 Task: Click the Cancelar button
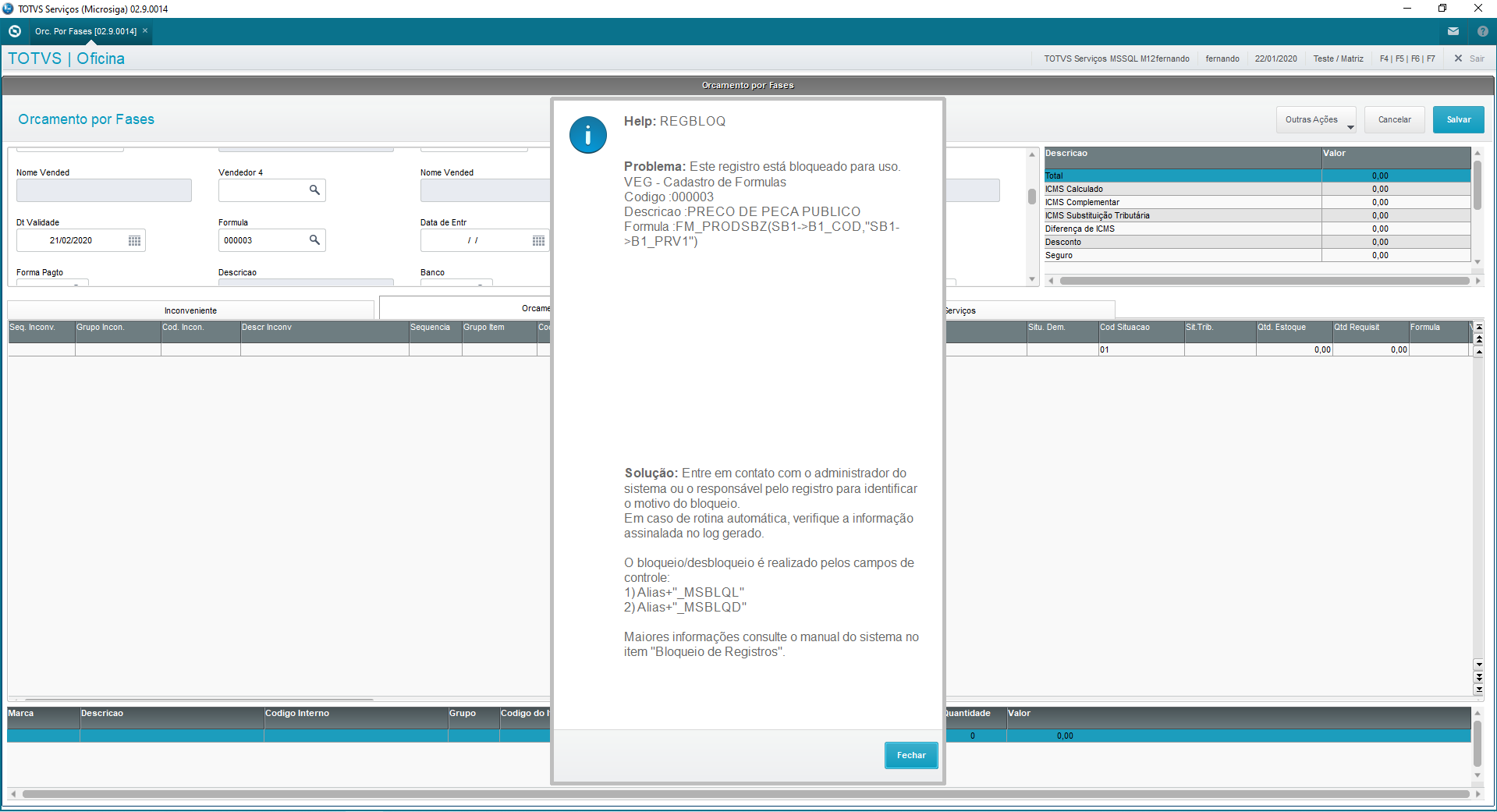pos(1394,119)
